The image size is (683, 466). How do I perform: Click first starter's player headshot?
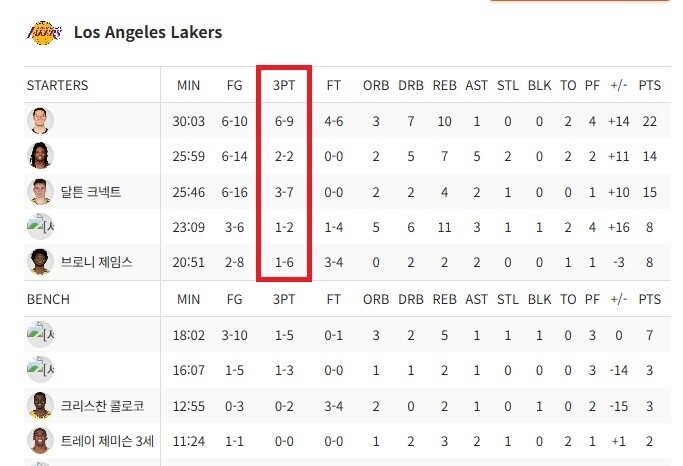pyautogui.click(x=40, y=121)
